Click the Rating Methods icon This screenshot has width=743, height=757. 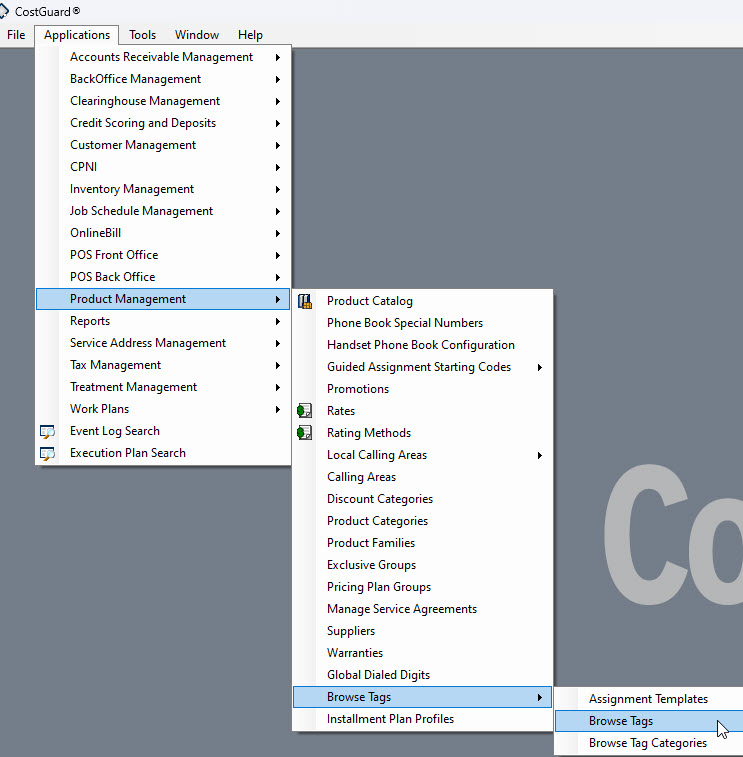click(305, 433)
